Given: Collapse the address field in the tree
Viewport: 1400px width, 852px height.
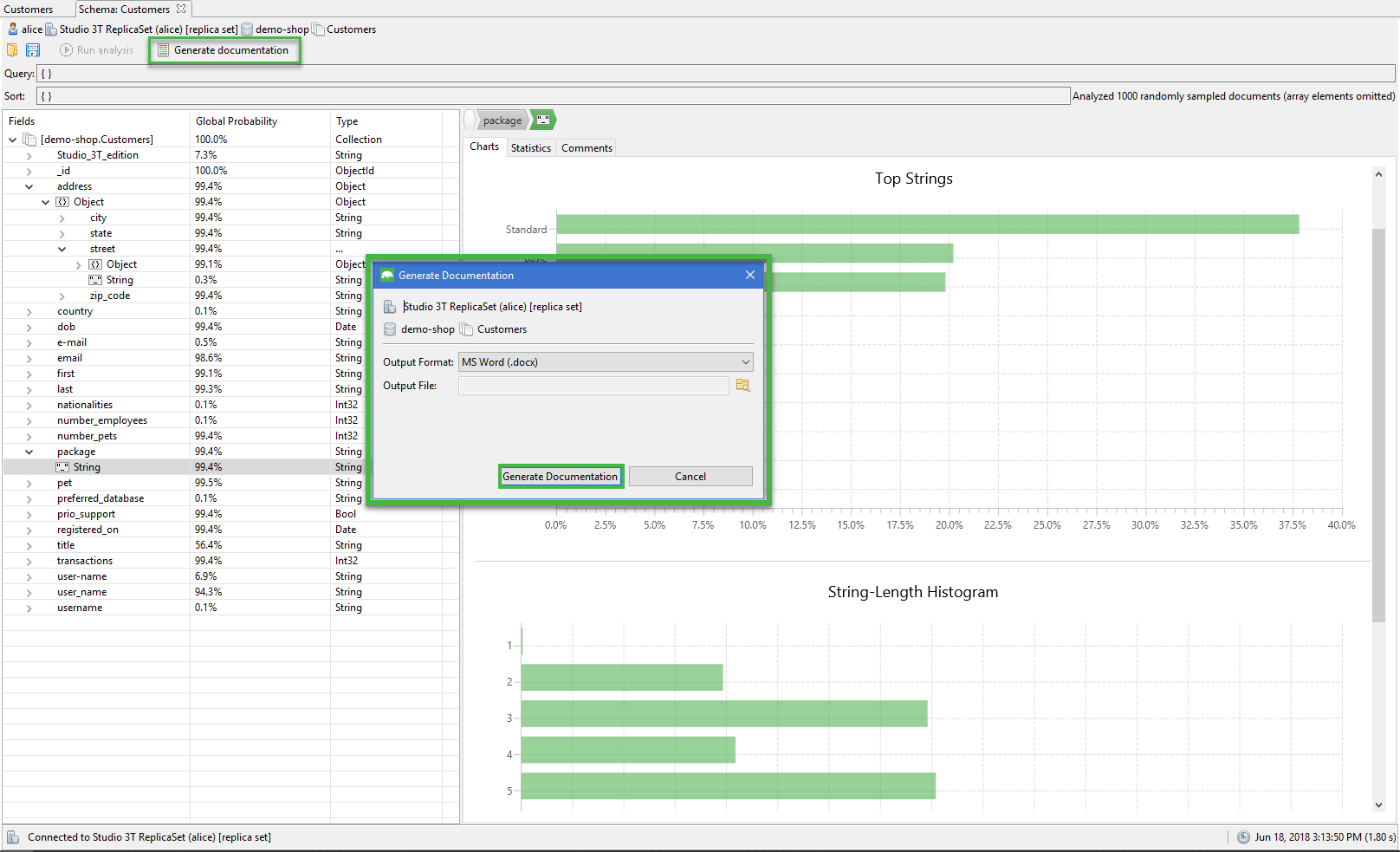Looking at the screenshot, I should 29,185.
